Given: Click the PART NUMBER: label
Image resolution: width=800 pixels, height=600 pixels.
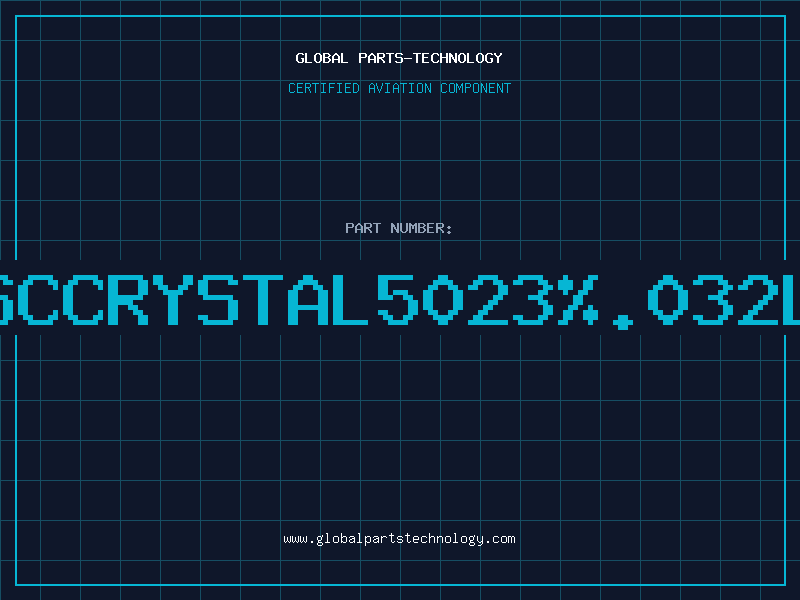Looking at the screenshot, I should 399,228.
